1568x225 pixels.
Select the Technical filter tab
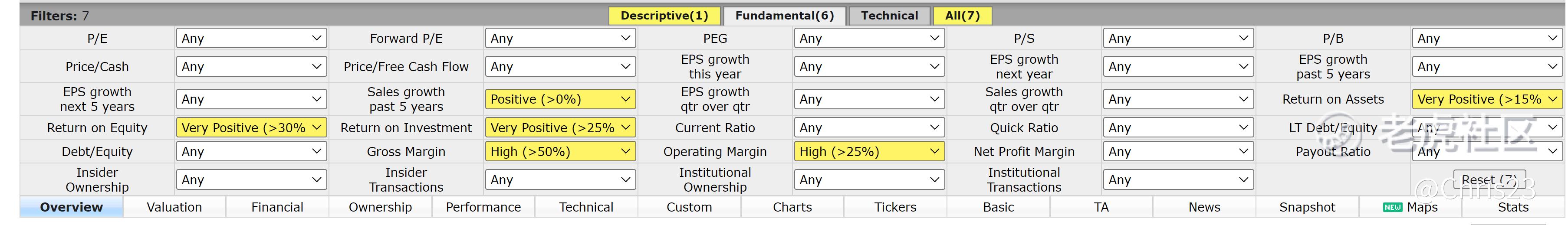[889, 16]
